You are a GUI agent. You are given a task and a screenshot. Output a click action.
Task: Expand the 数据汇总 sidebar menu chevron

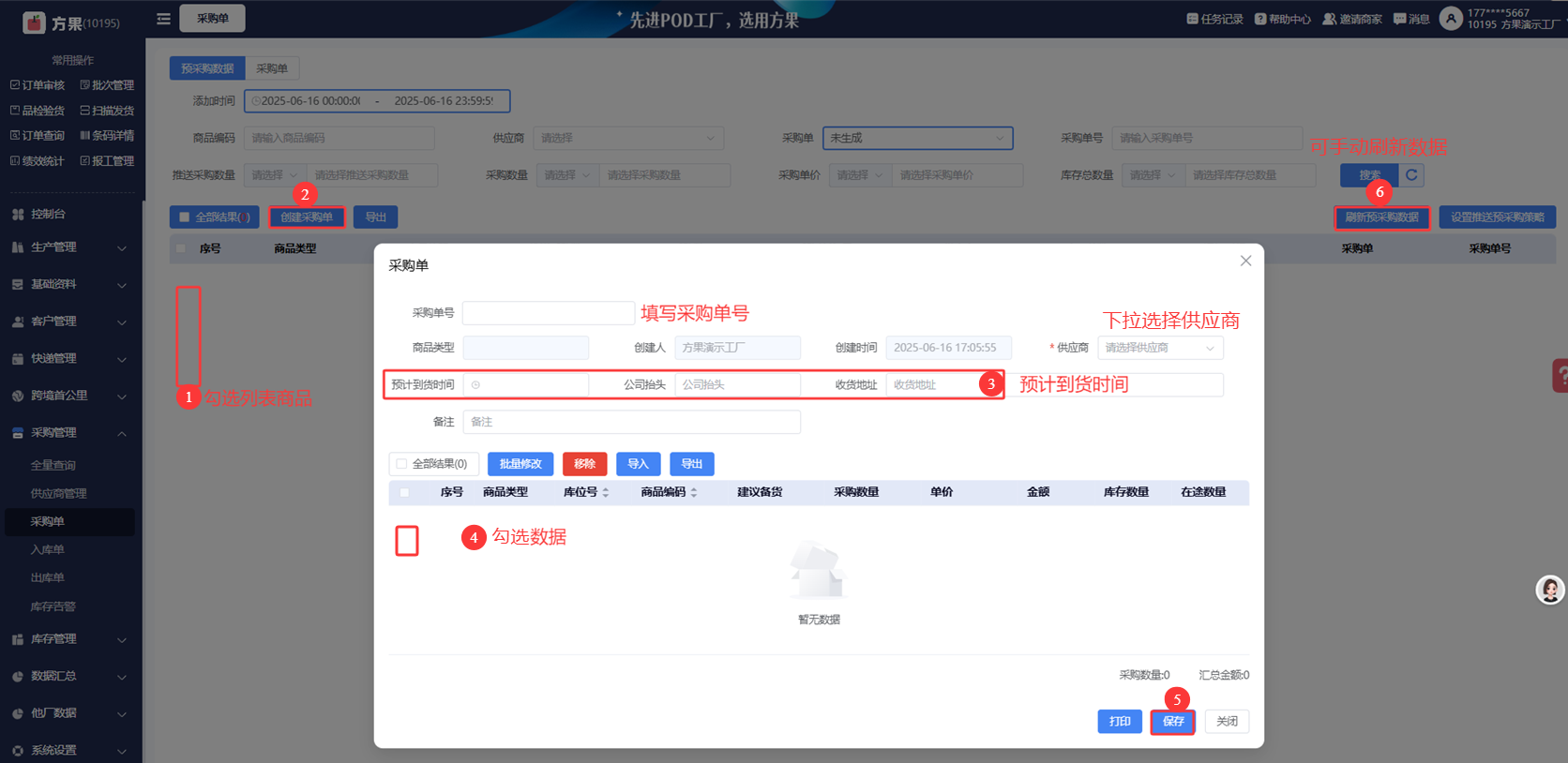(122, 677)
